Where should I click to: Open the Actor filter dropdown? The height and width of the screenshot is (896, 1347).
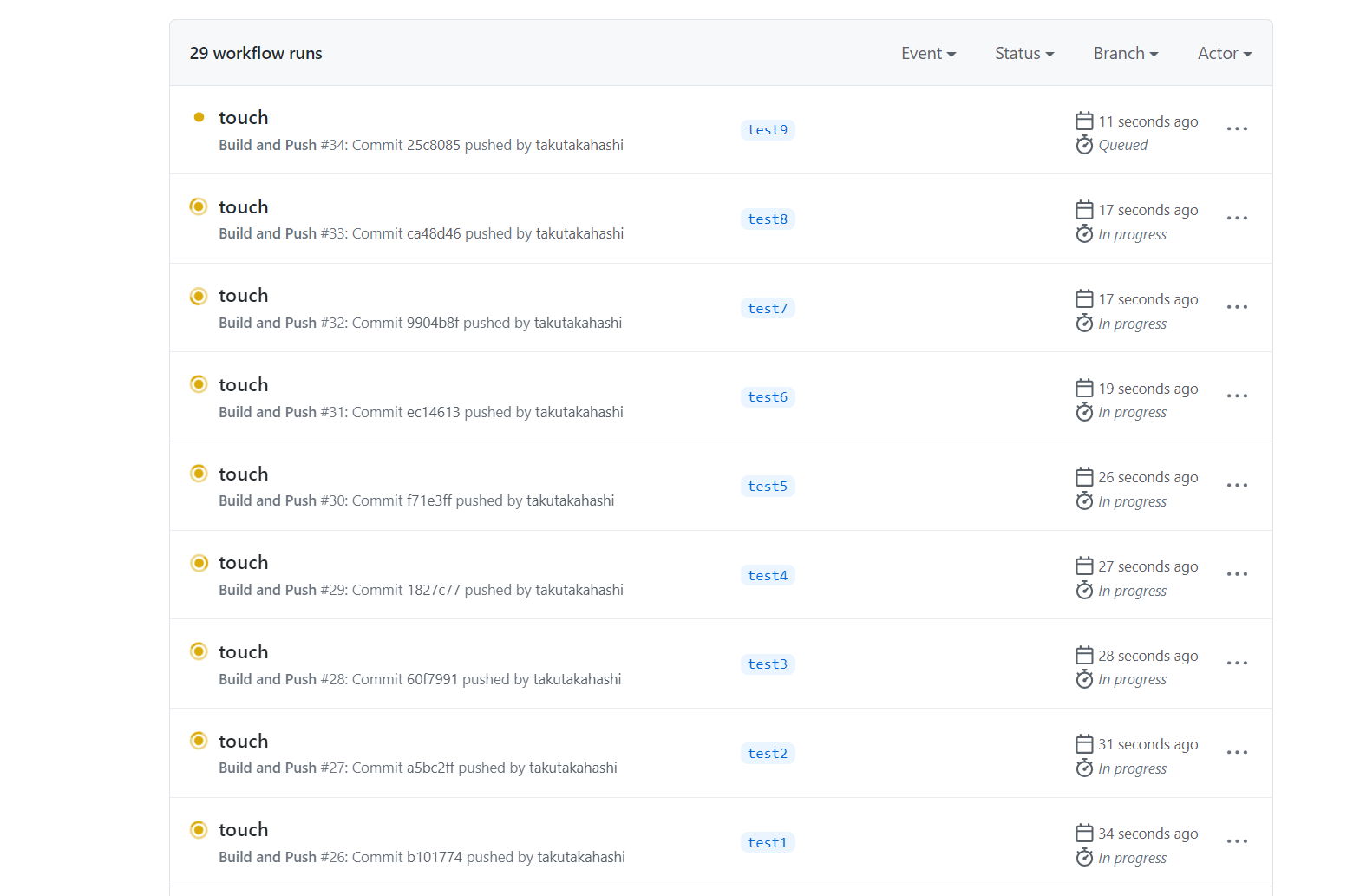tap(1225, 54)
